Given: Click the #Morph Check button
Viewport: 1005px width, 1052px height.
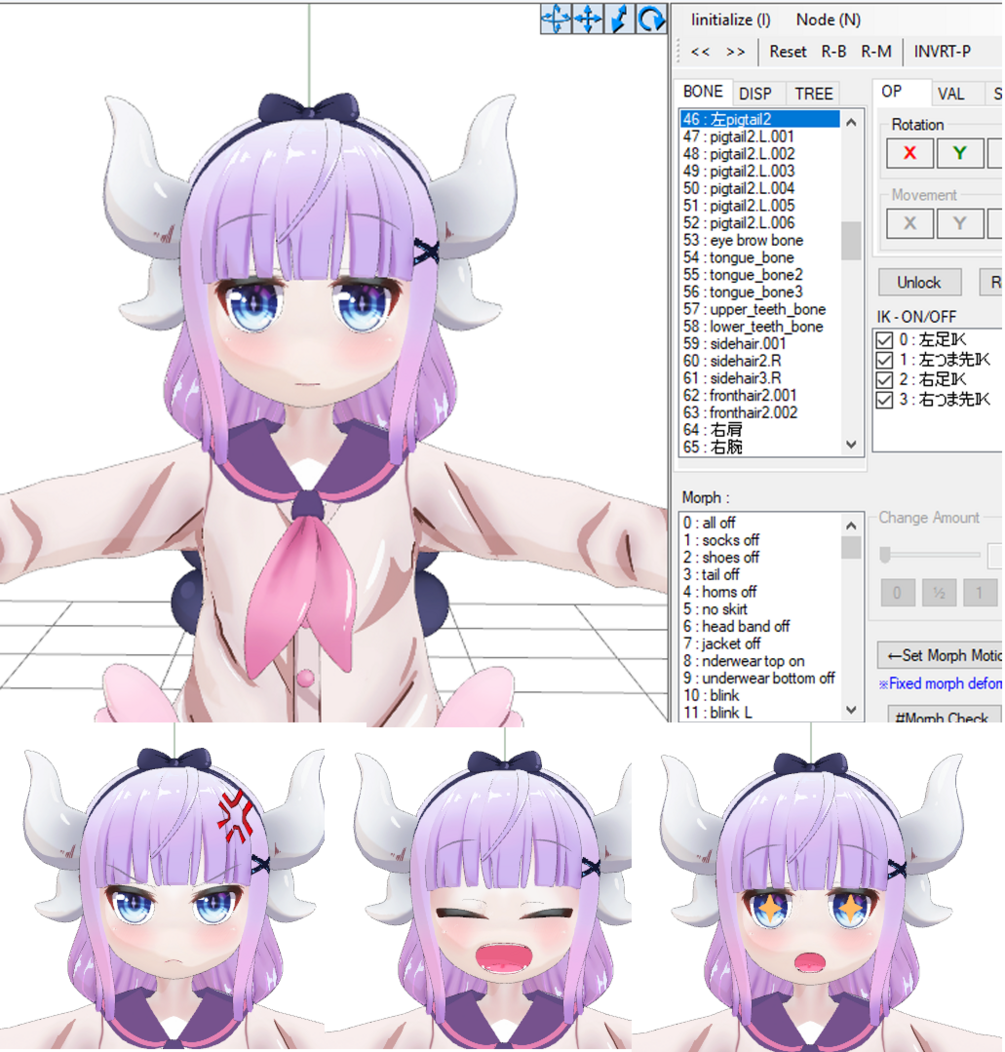Looking at the screenshot, I should pos(944,715).
